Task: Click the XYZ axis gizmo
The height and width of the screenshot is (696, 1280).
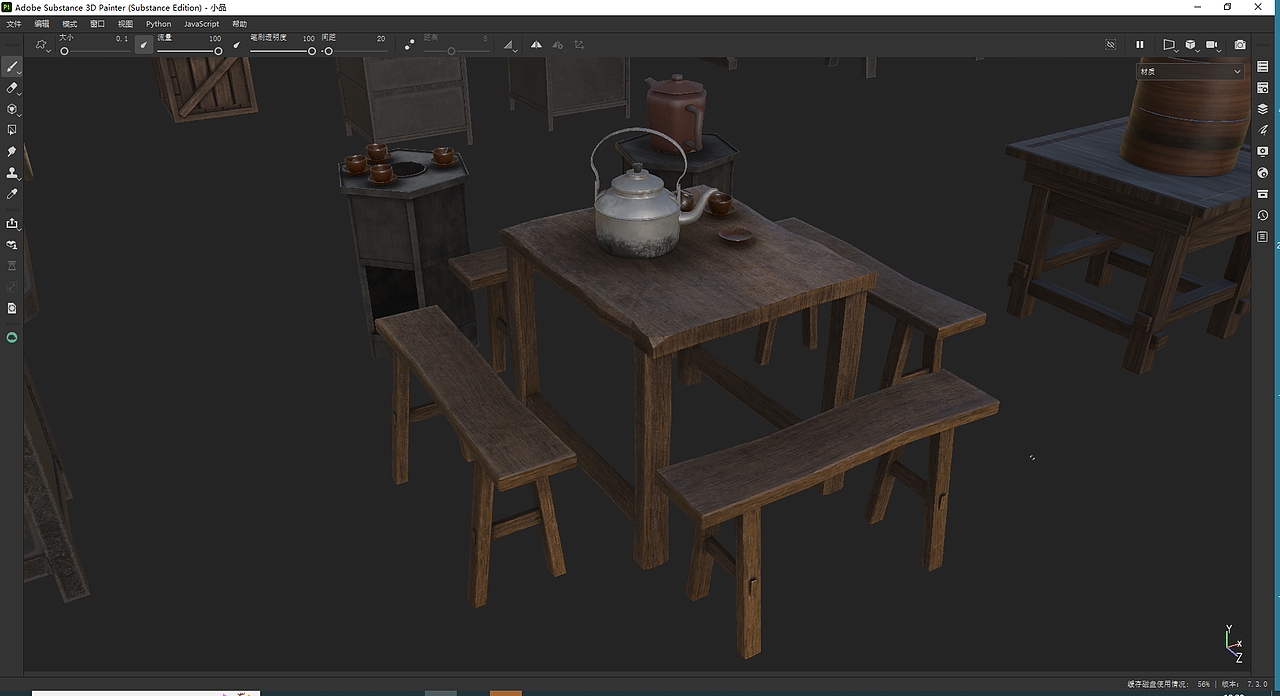Action: (x=1234, y=644)
